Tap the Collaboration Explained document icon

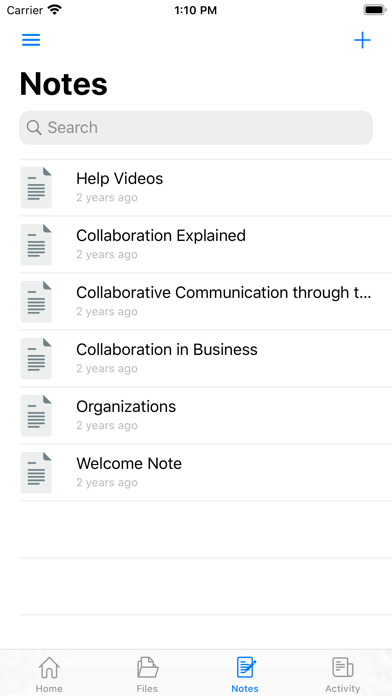click(x=36, y=245)
